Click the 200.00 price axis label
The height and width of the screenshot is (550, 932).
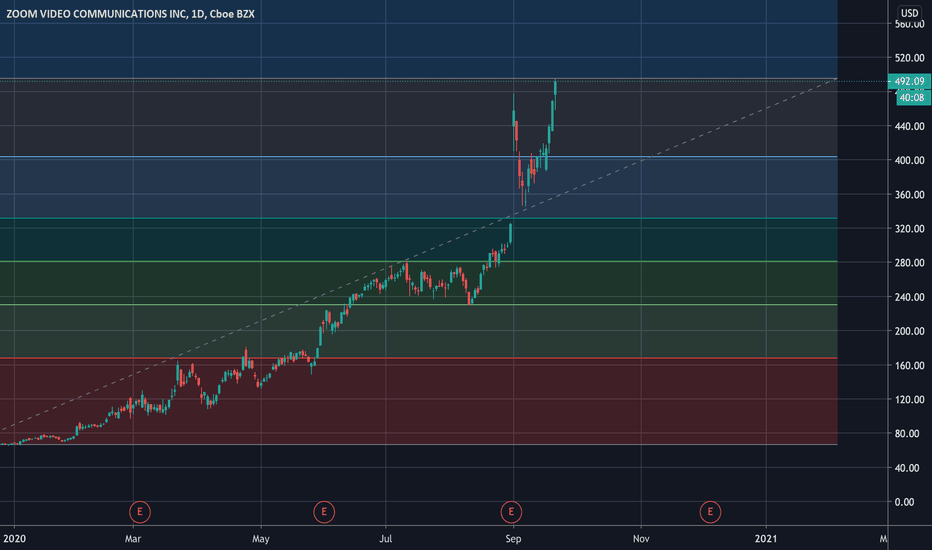[909, 331]
